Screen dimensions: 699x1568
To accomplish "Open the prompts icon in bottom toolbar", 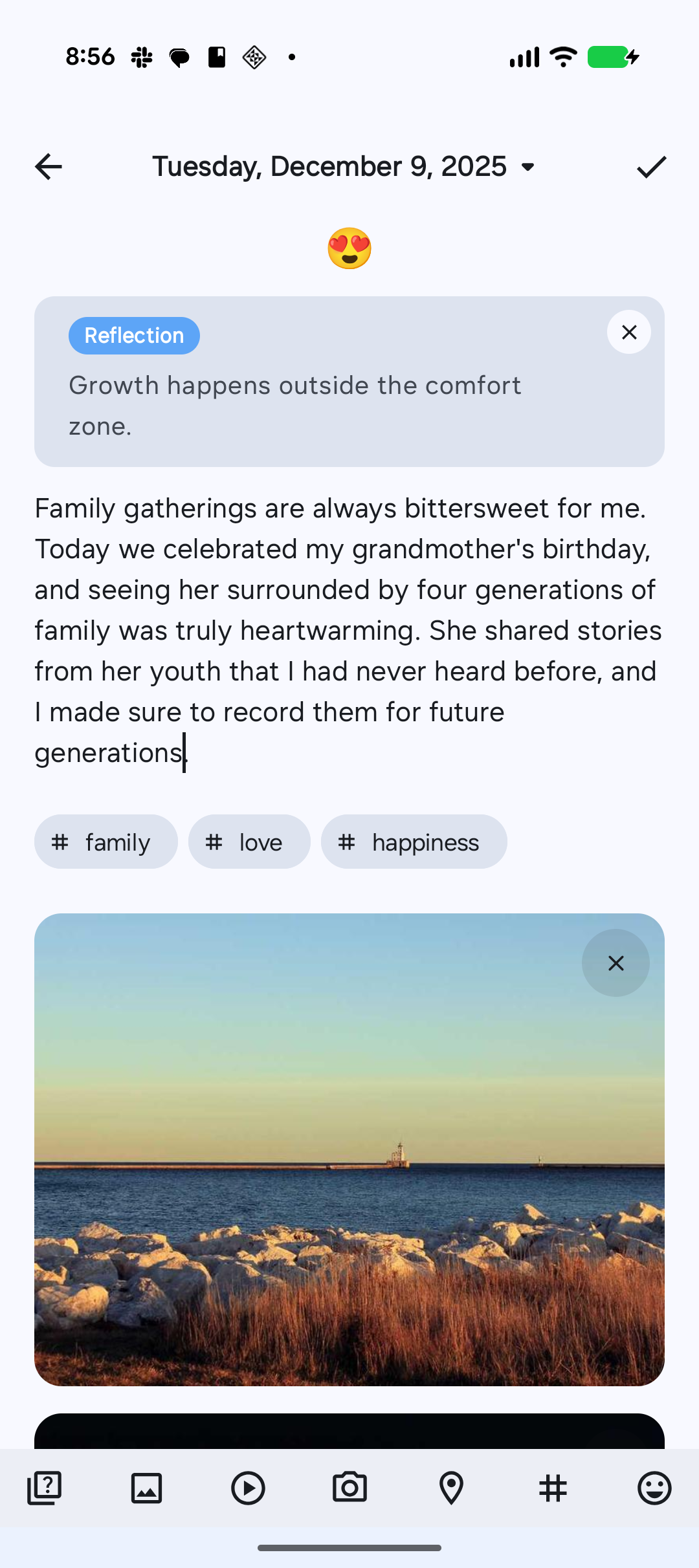I will tap(44, 1488).
